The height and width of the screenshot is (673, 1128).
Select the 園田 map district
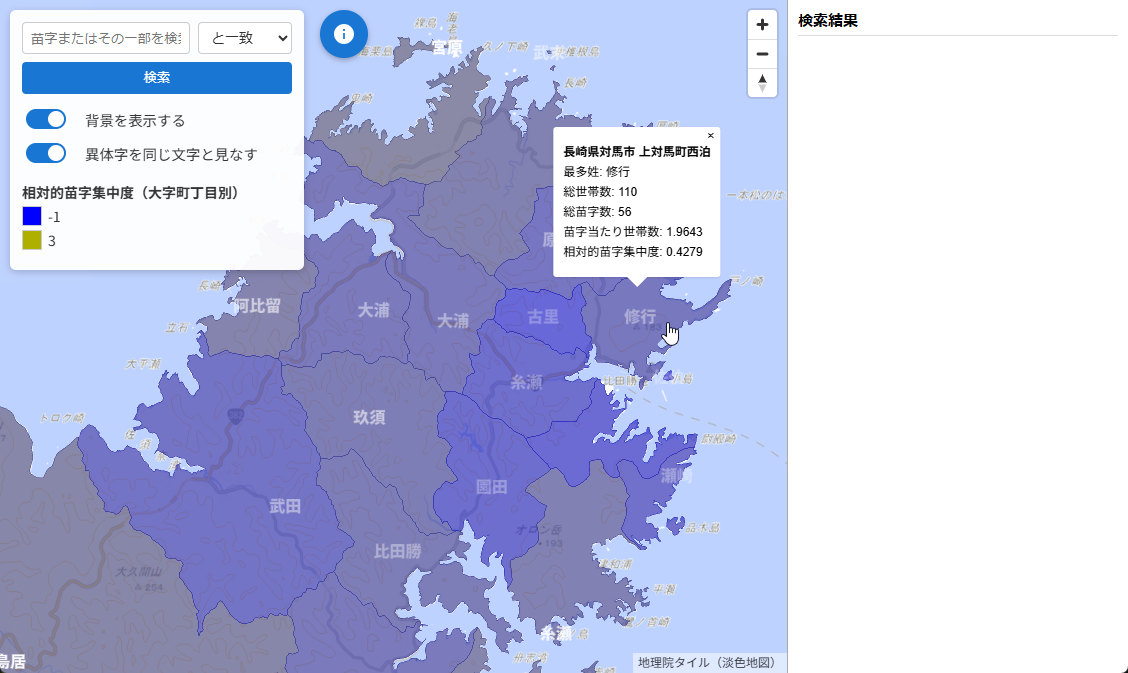click(491, 487)
